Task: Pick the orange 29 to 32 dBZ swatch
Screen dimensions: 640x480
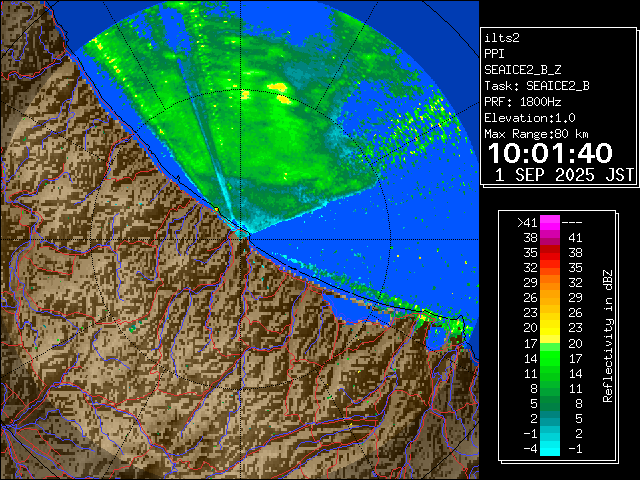Action: (550, 283)
